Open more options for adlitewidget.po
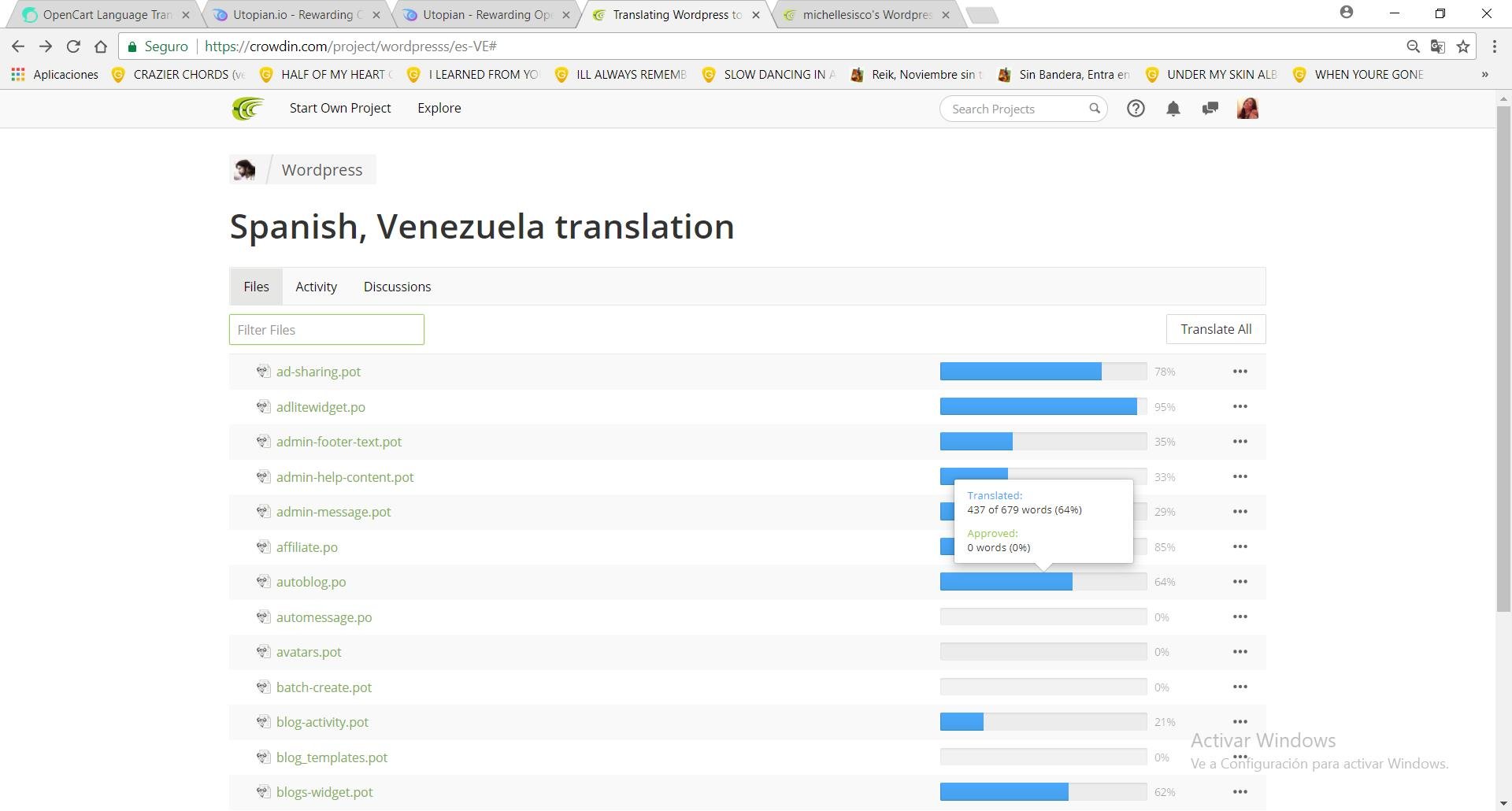 (x=1240, y=406)
